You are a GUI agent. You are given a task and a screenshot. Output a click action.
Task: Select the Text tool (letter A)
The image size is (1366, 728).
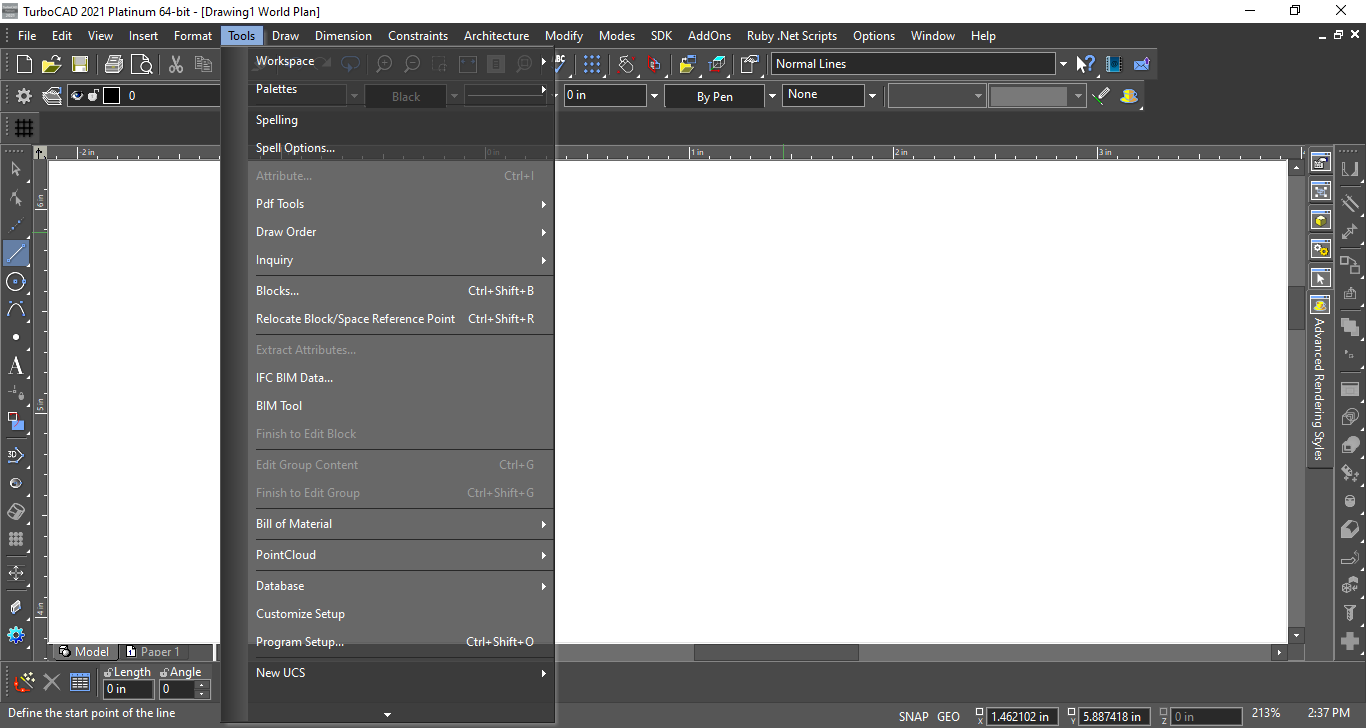[x=16, y=366]
